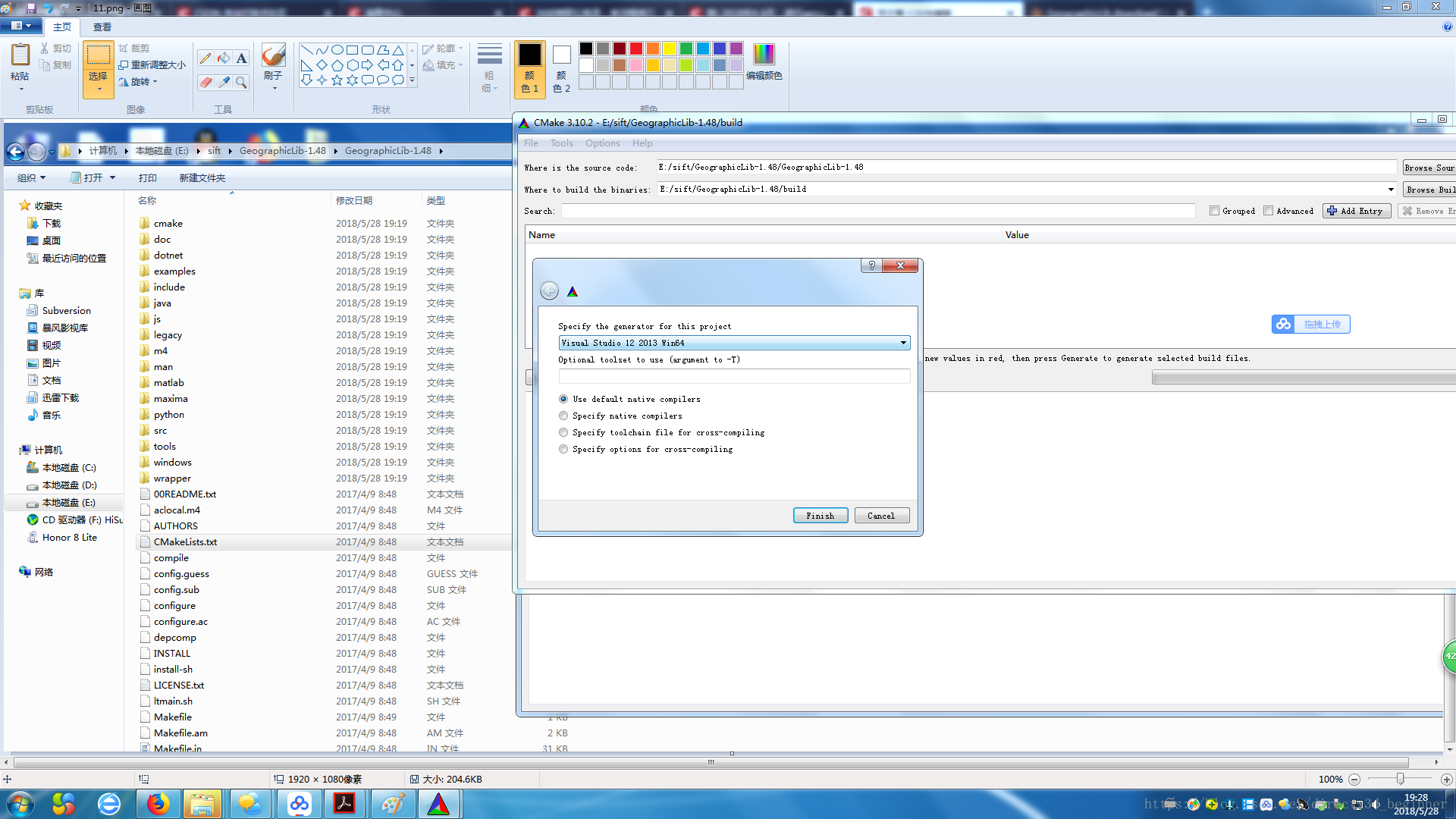Select the Text tool (A icon)
The width and height of the screenshot is (1456, 819).
[x=241, y=58]
